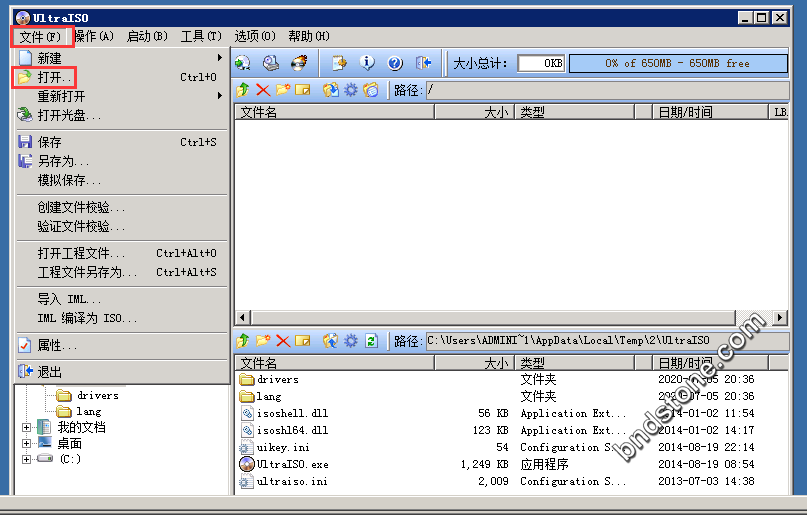Click rename icon in image pane toolbar

coord(303,90)
